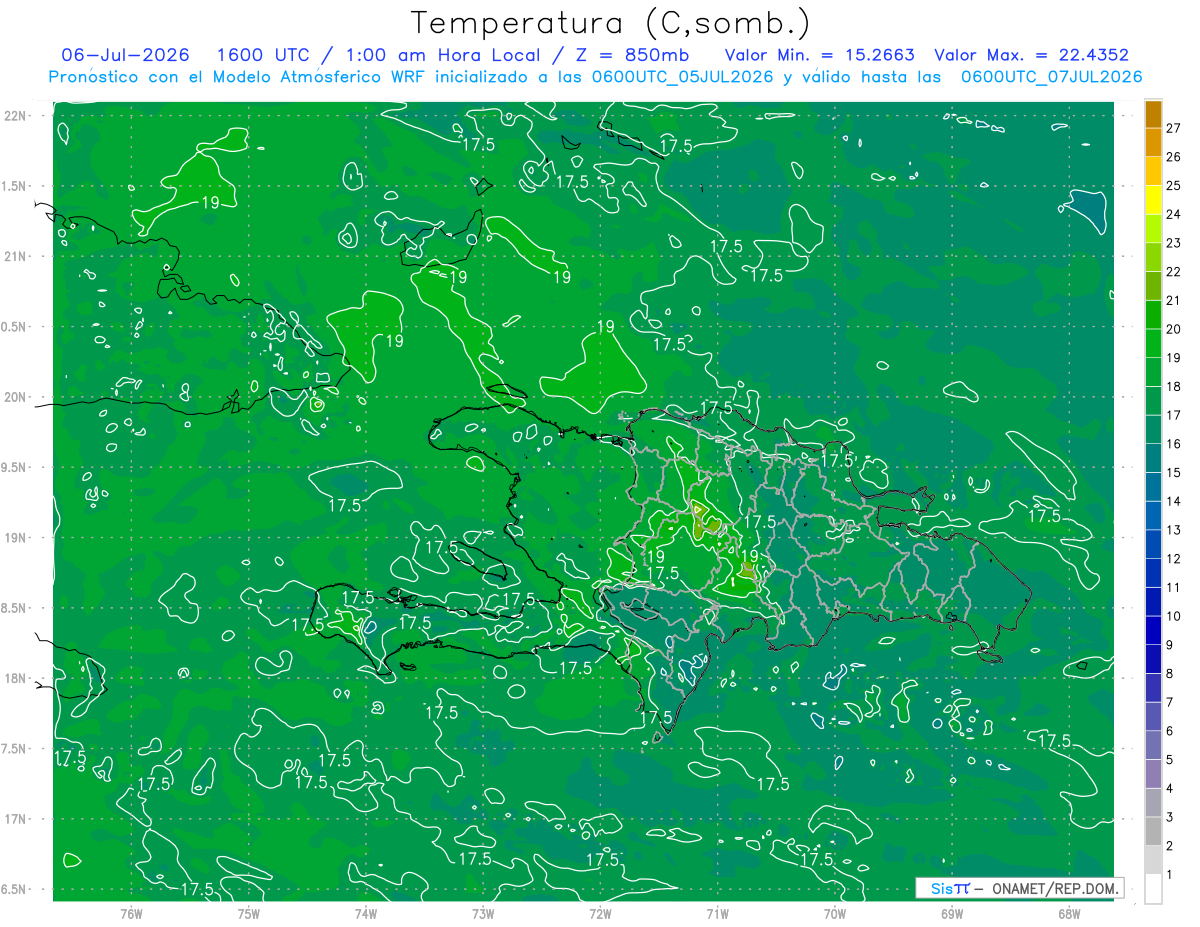The image size is (1200, 927).
Task: Click colorbar legend value '16'
Action: 1174,444
